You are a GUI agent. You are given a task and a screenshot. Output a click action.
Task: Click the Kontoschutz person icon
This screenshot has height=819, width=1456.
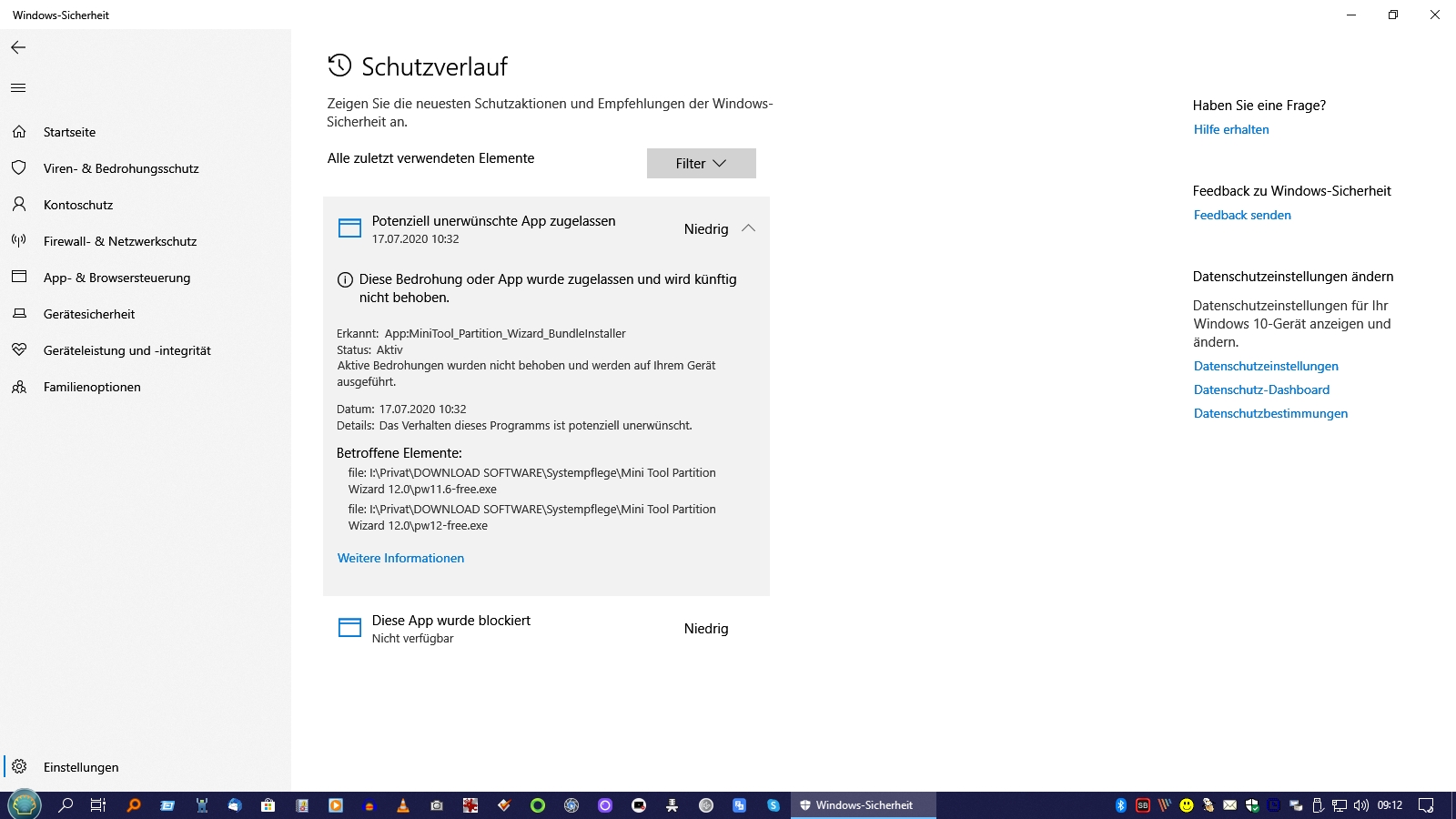click(x=19, y=205)
